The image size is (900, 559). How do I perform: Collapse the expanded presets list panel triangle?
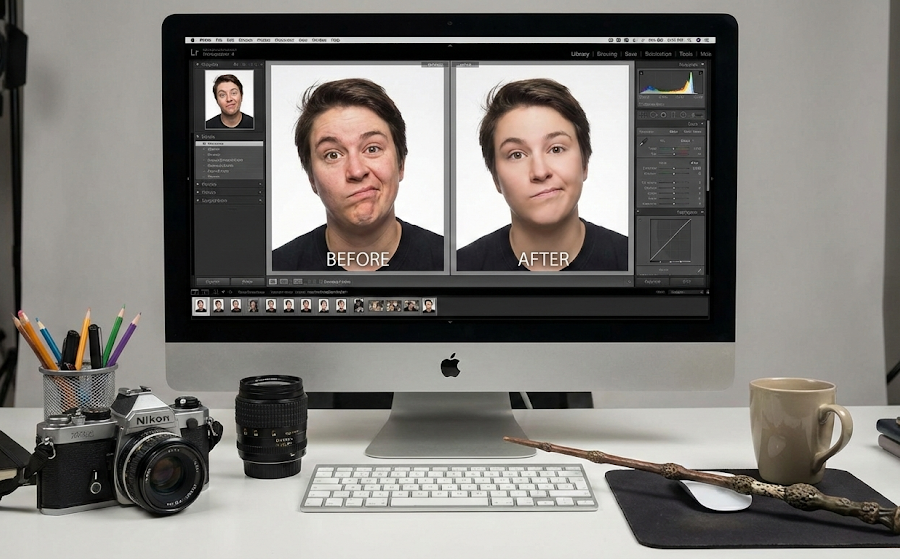(x=198, y=137)
